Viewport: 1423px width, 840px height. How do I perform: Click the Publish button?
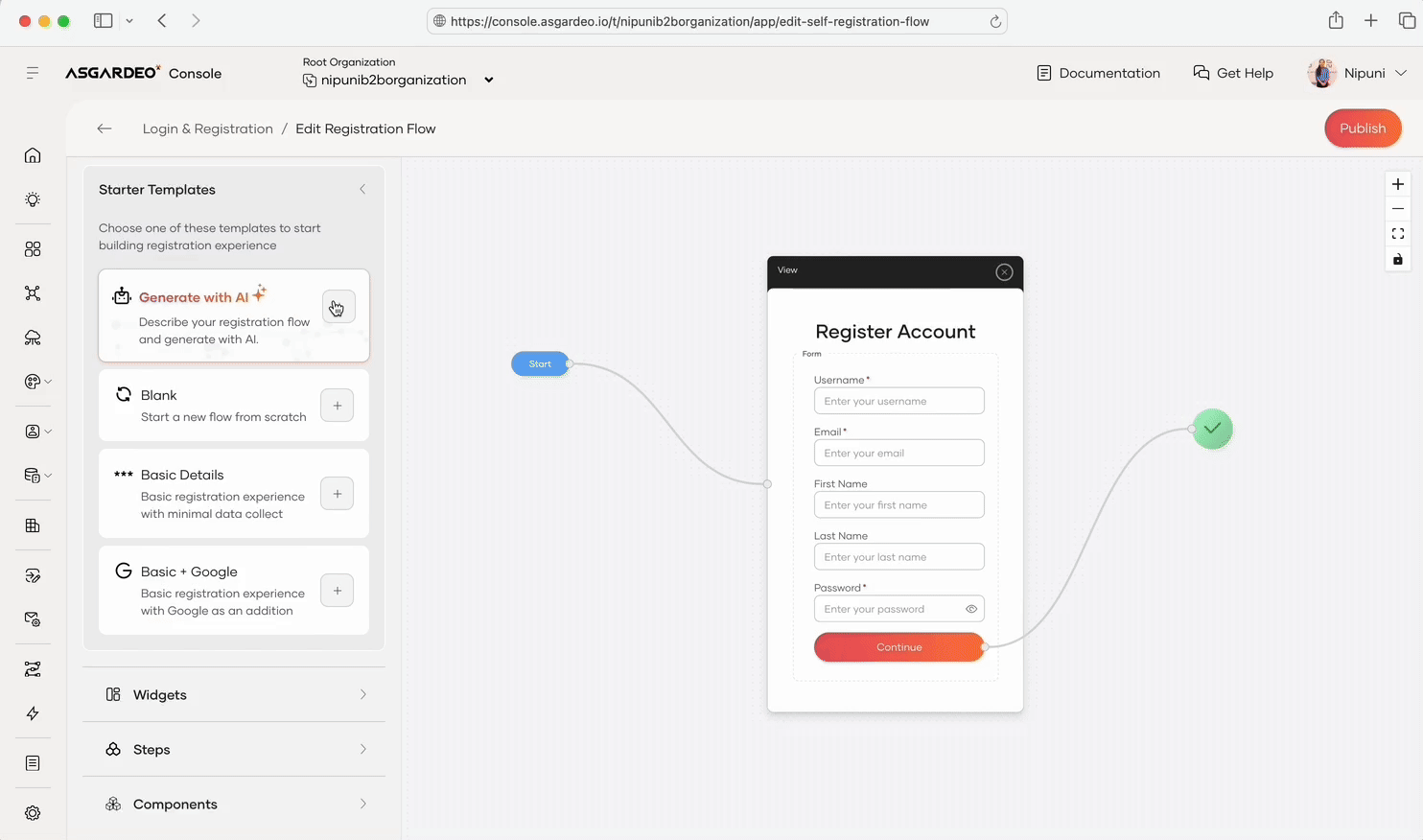(x=1362, y=128)
